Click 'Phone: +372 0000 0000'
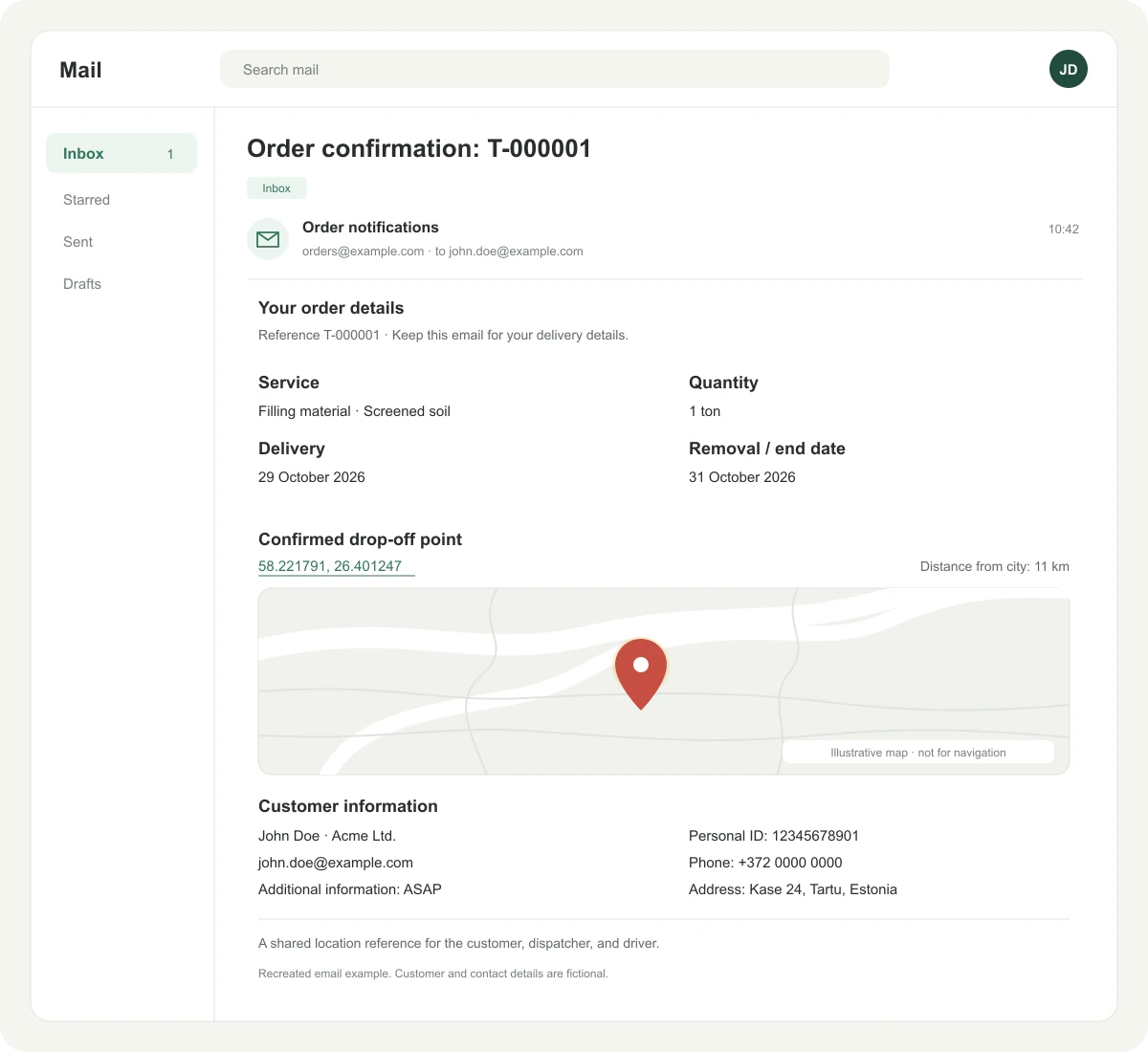Screen dimensions: 1148x1052 [x=765, y=863]
